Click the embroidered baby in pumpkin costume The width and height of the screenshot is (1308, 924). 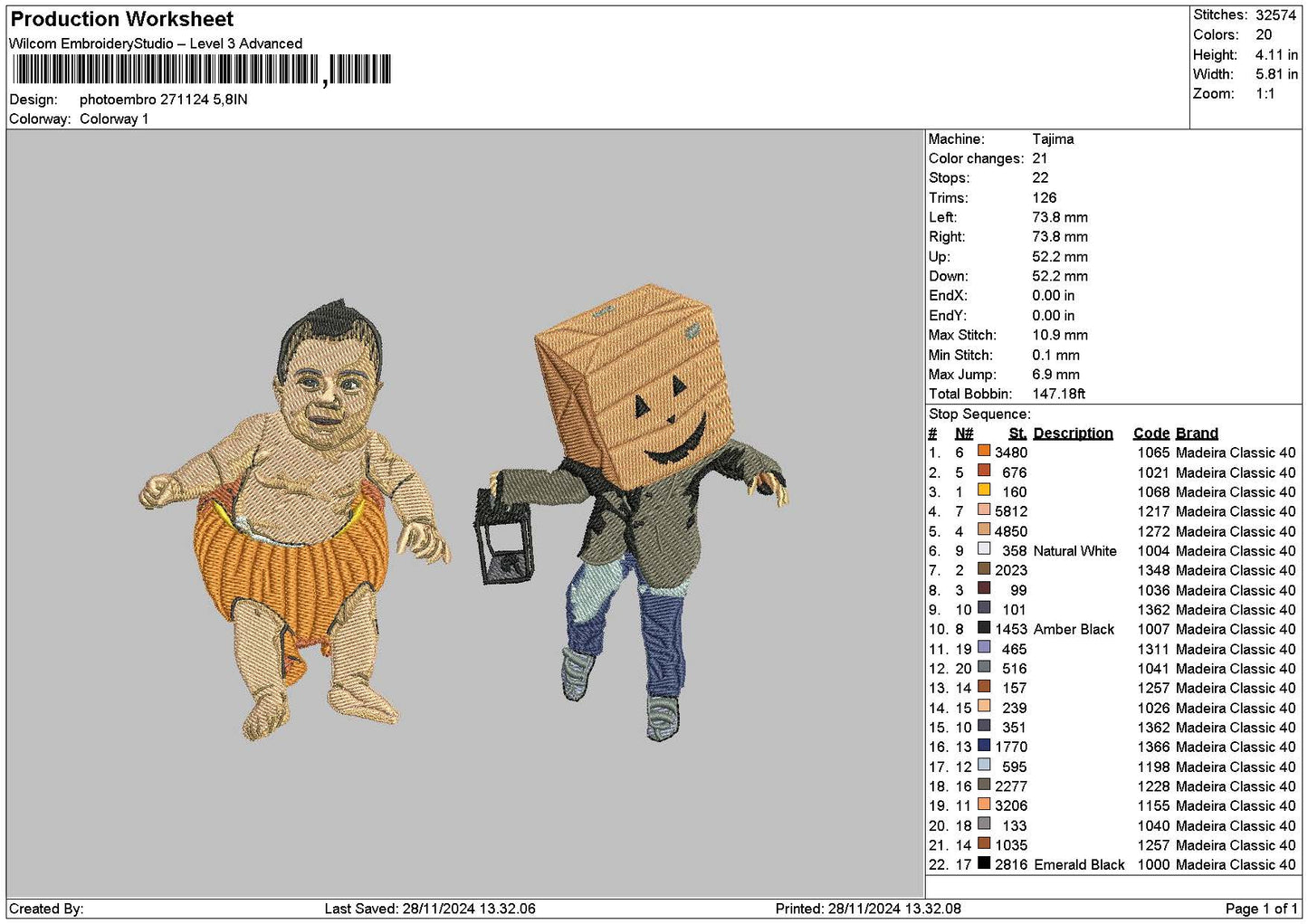(x=294, y=520)
